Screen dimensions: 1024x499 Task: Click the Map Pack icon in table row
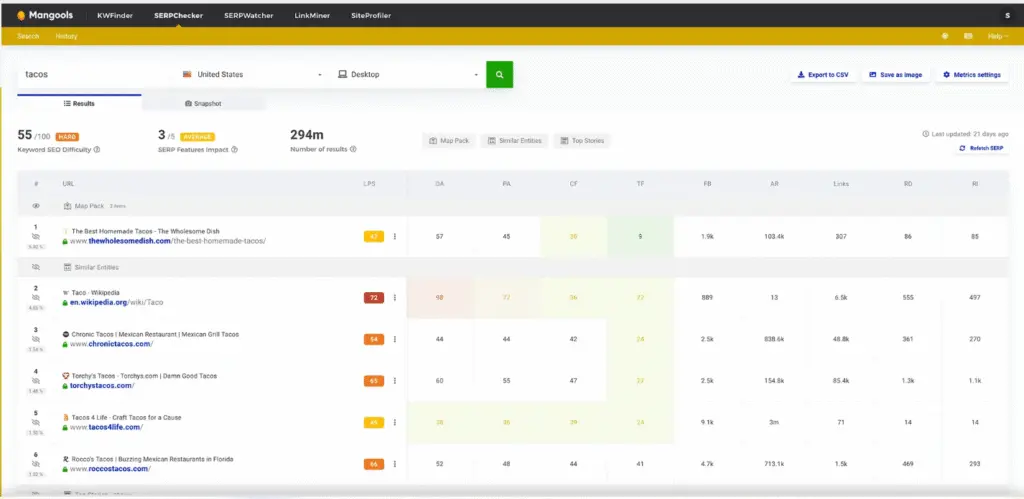[x=67, y=206]
